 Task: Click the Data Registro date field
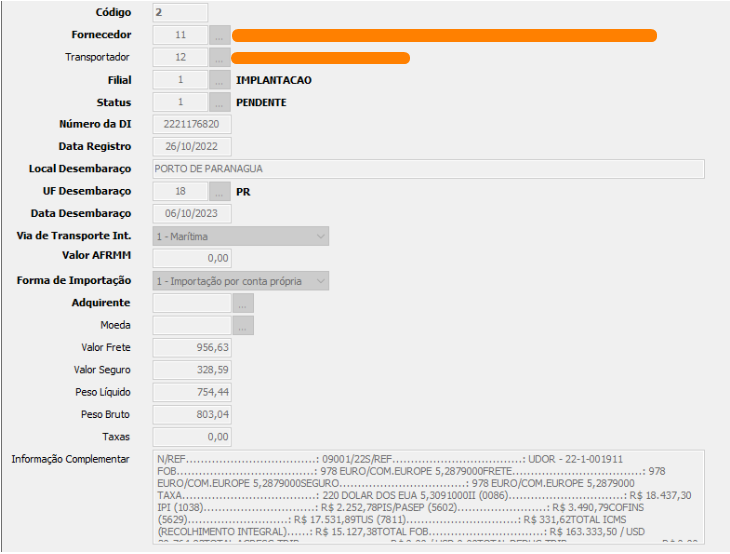tap(192, 146)
